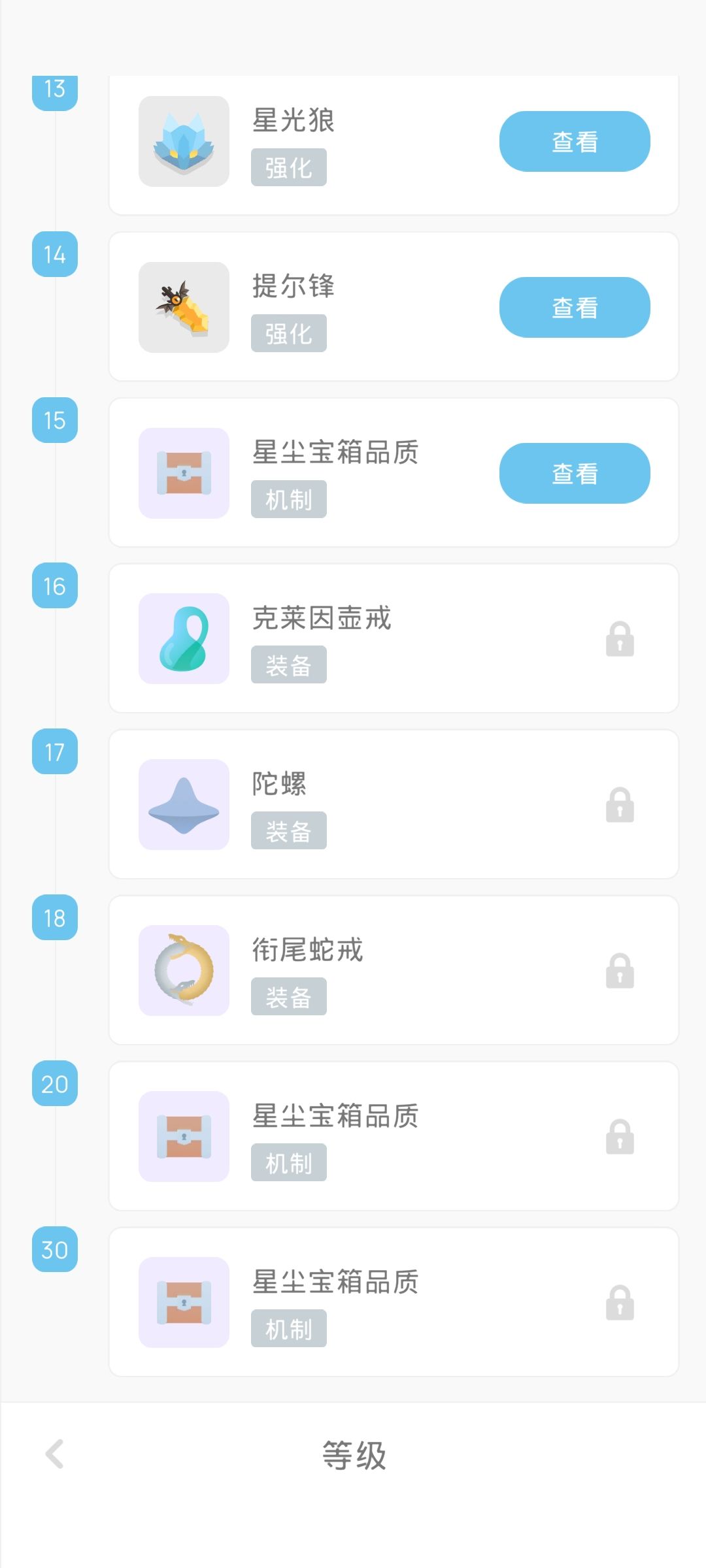The width and height of the screenshot is (706, 1568).
Task: Tap the Ouroboros ring (衔尾蛇戒) icon
Action: (x=184, y=971)
